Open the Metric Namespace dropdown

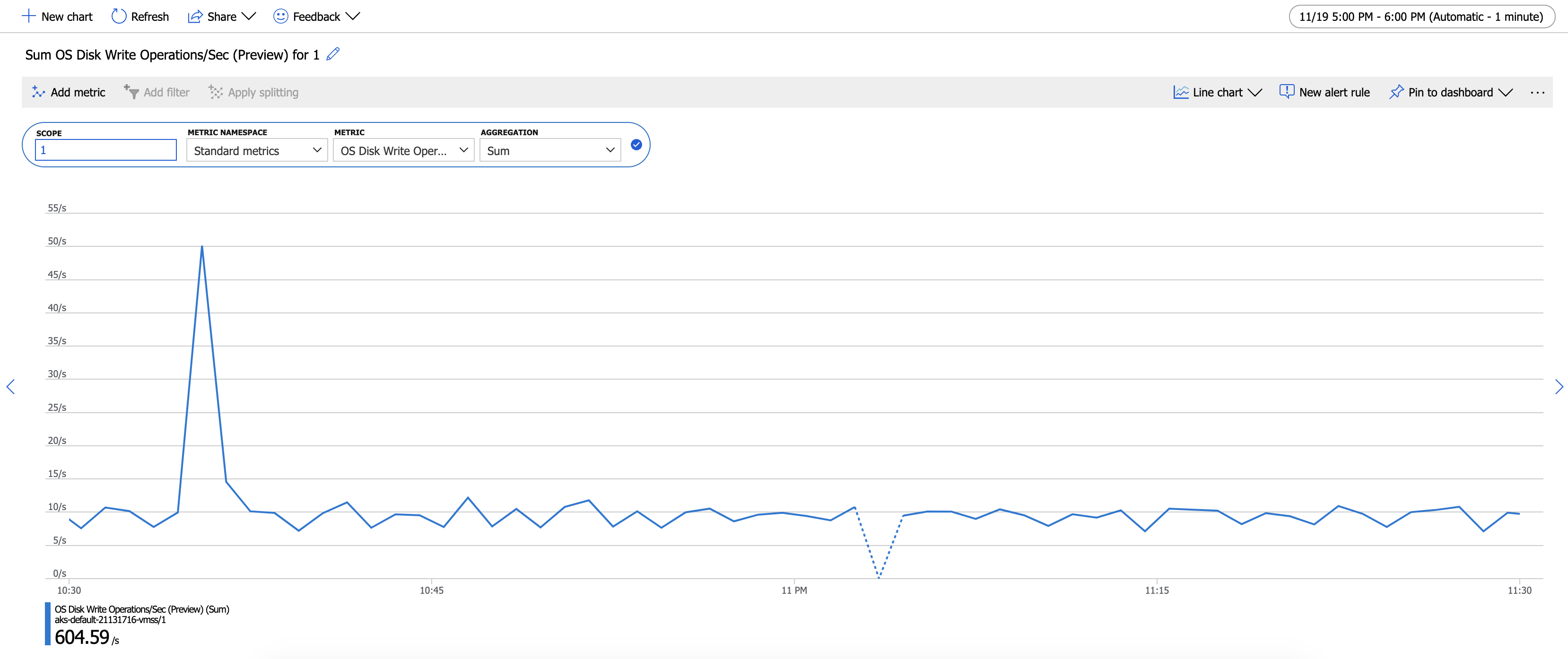point(257,150)
